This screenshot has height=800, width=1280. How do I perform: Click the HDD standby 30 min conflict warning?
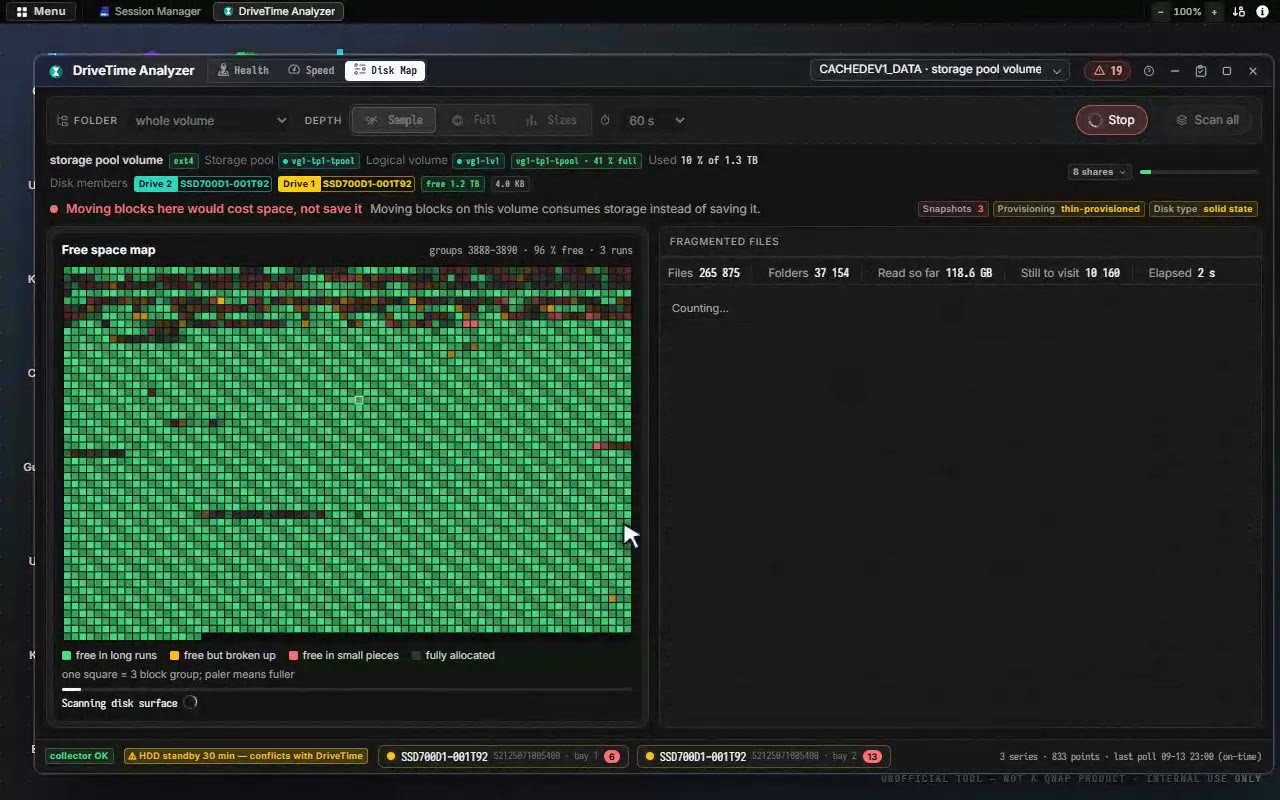pos(246,757)
